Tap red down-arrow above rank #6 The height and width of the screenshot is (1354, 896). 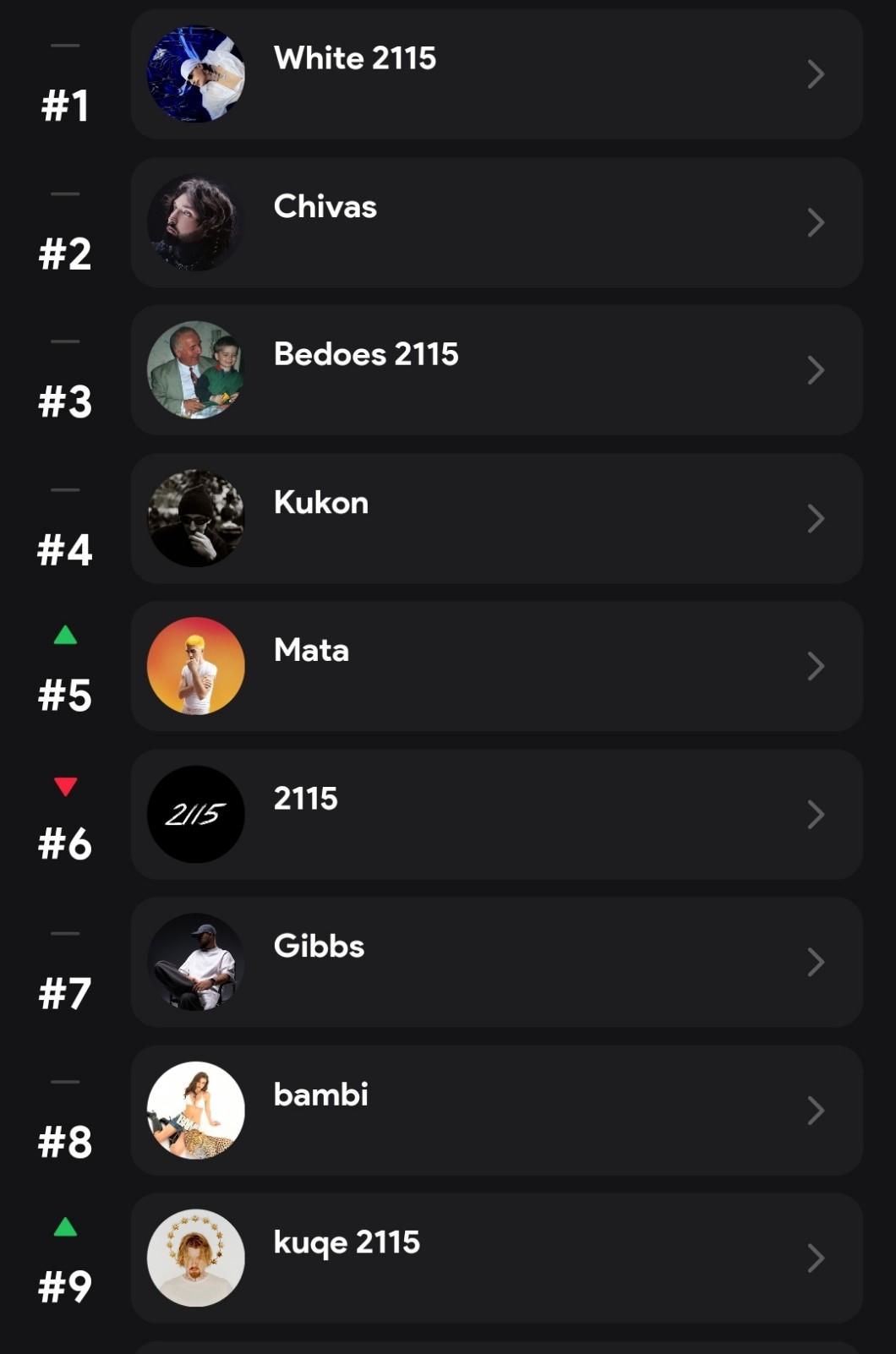click(x=65, y=786)
